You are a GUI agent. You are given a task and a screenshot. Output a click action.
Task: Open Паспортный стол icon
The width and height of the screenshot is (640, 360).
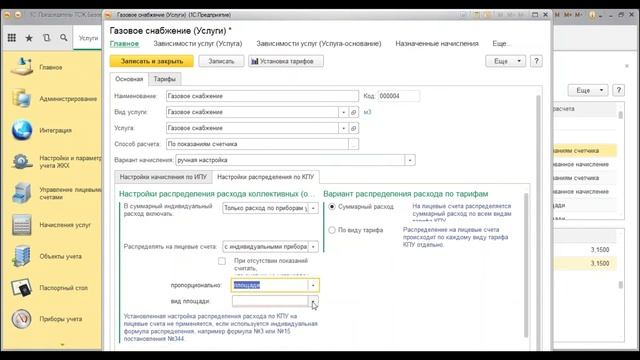click(22, 288)
